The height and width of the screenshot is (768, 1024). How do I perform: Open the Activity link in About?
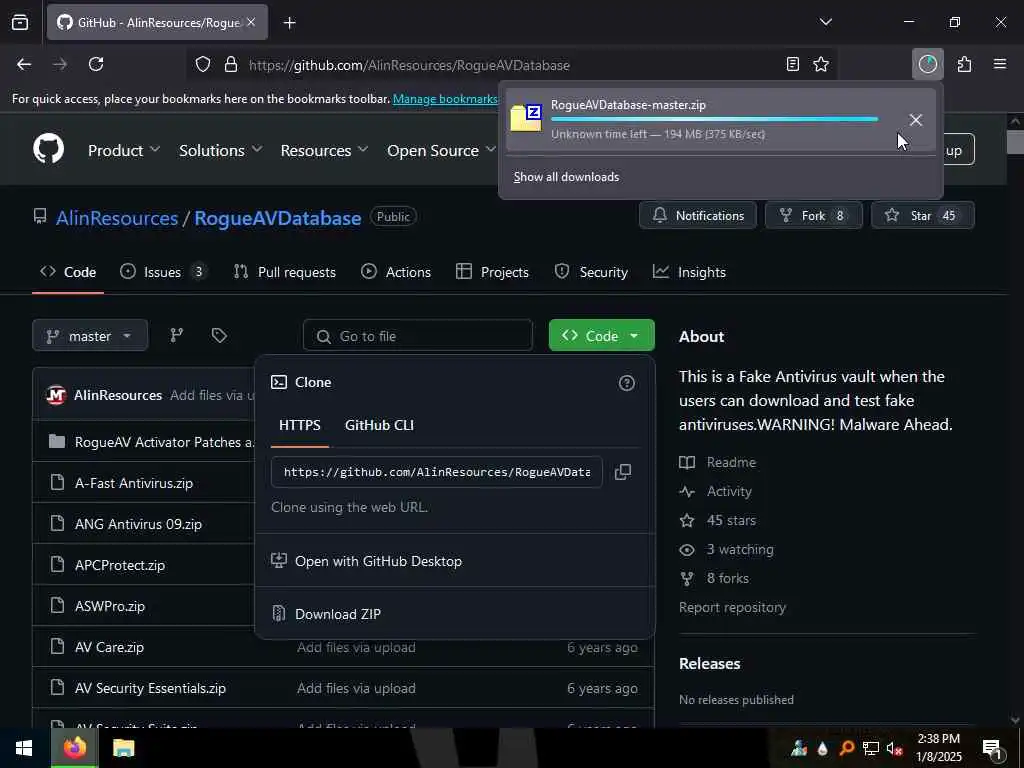coord(716,491)
